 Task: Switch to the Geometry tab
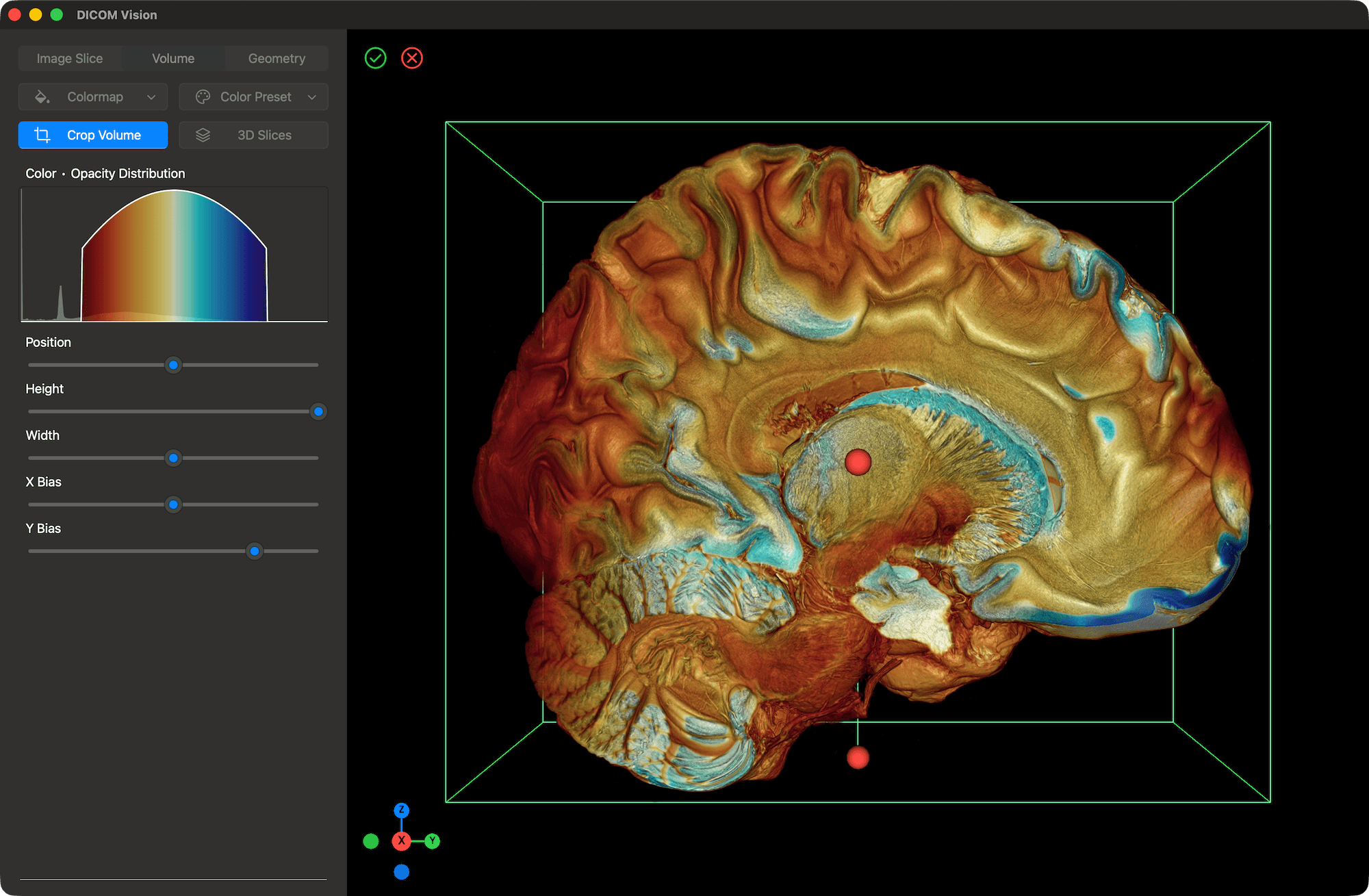coord(277,58)
